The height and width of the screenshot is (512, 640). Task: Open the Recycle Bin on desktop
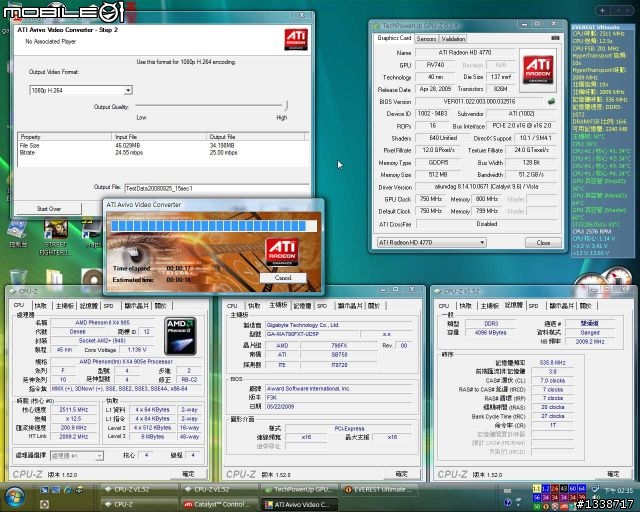(x=18, y=277)
